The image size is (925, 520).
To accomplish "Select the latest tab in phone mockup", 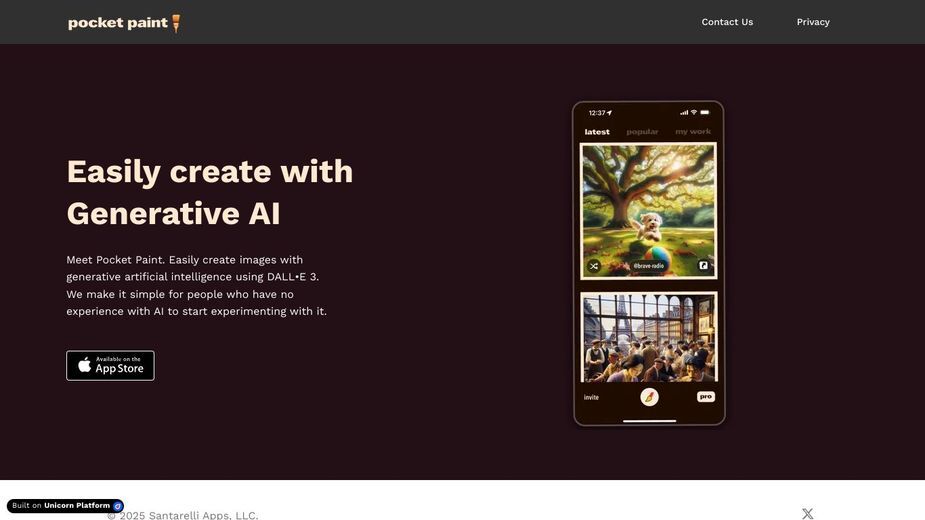I will pyautogui.click(x=597, y=132).
